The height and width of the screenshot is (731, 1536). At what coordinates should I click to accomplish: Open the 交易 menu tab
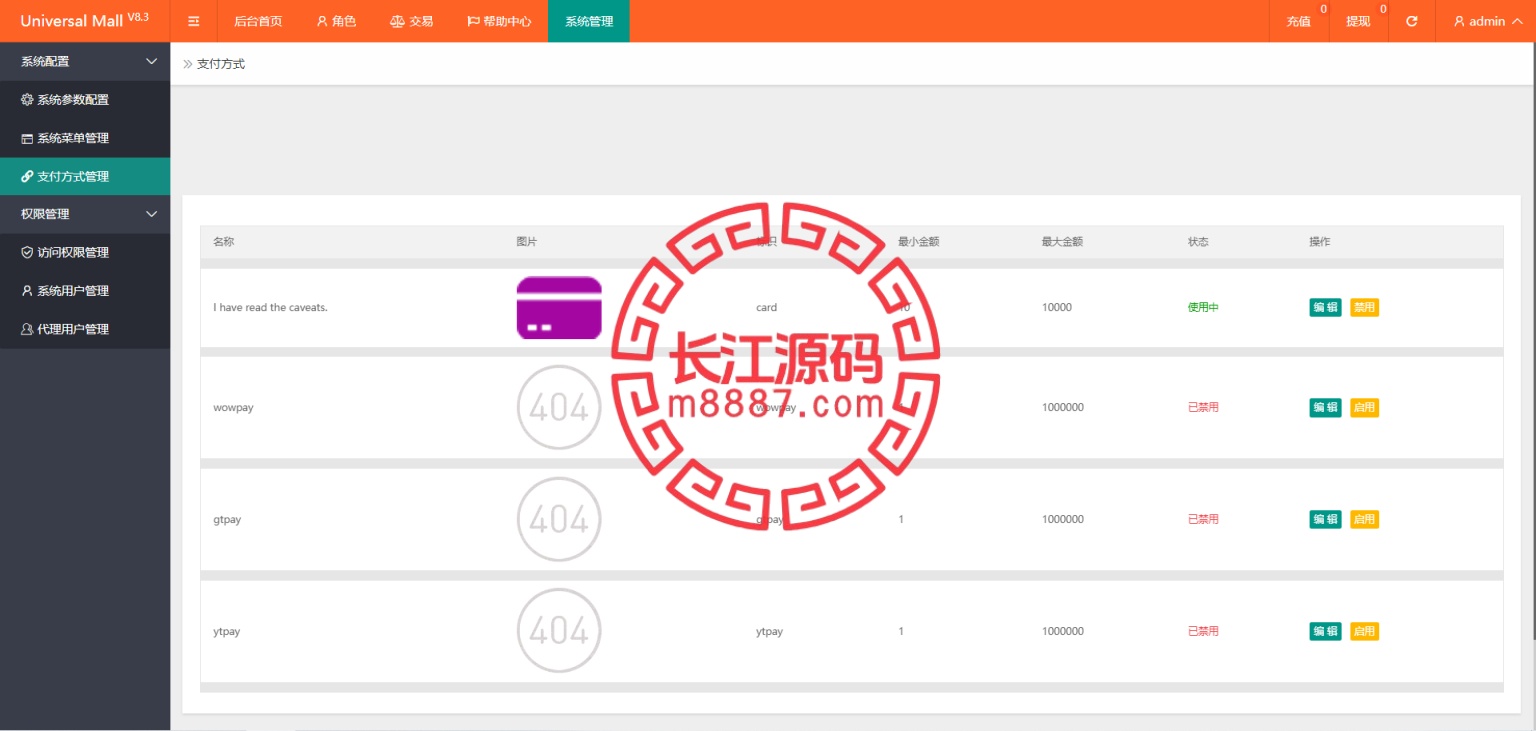[411, 21]
